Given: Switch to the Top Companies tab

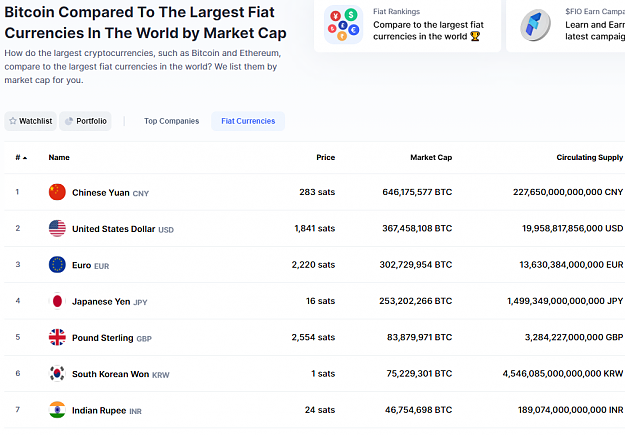Looking at the screenshot, I should click(x=171, y=121).
